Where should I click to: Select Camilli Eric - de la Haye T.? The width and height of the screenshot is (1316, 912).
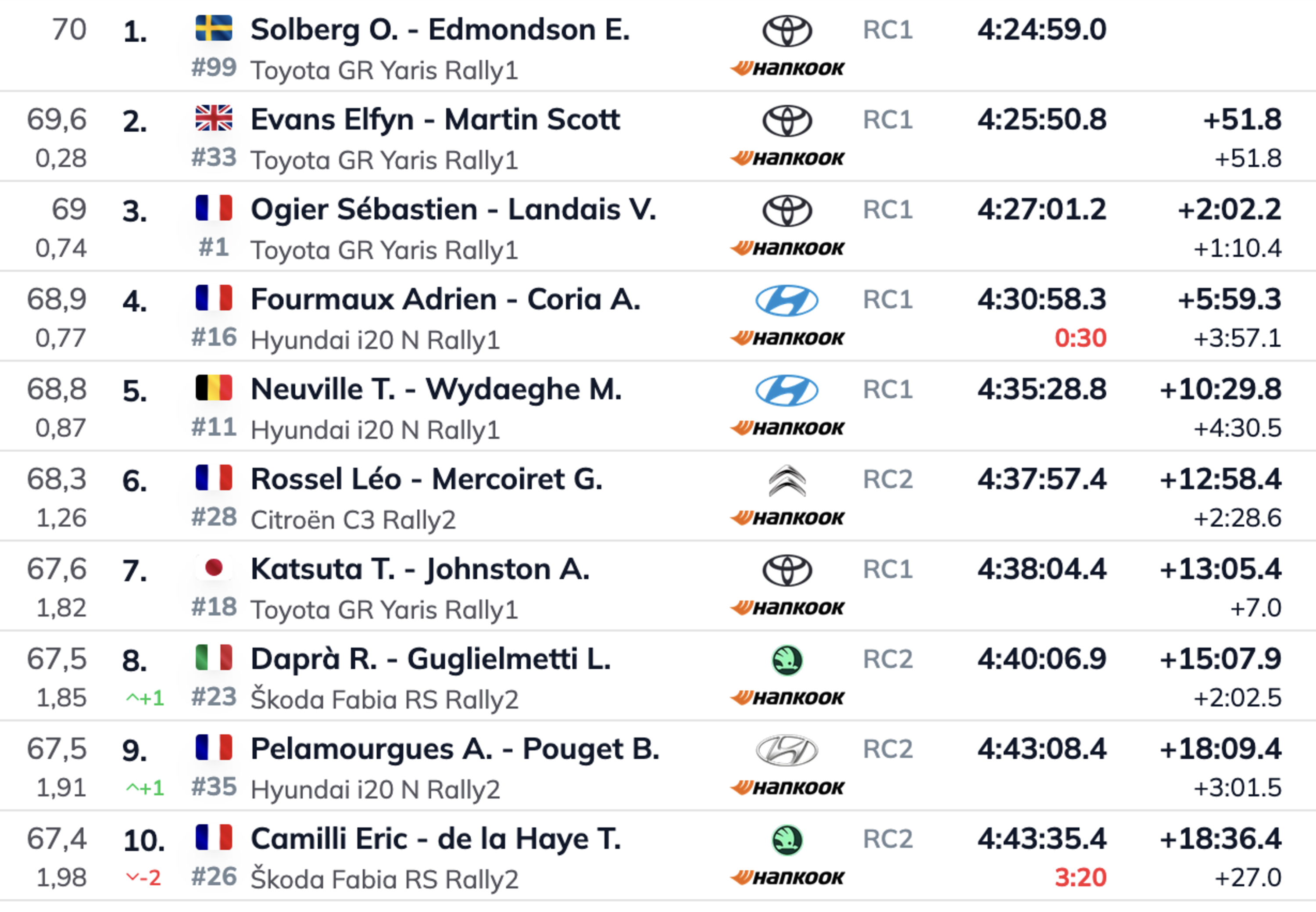pyautogui.click(x=435, y=839)
